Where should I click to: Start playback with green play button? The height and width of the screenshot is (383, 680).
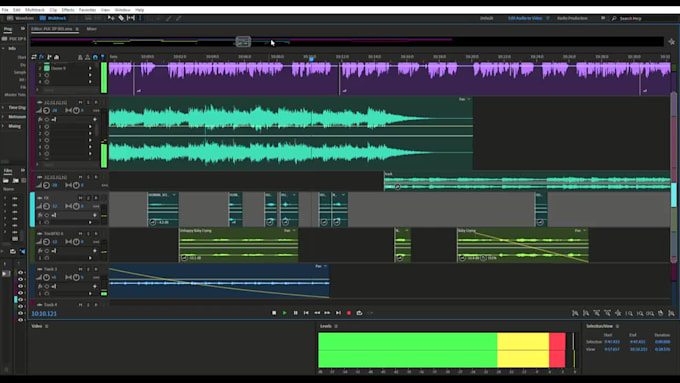click(x=284, y=313)
